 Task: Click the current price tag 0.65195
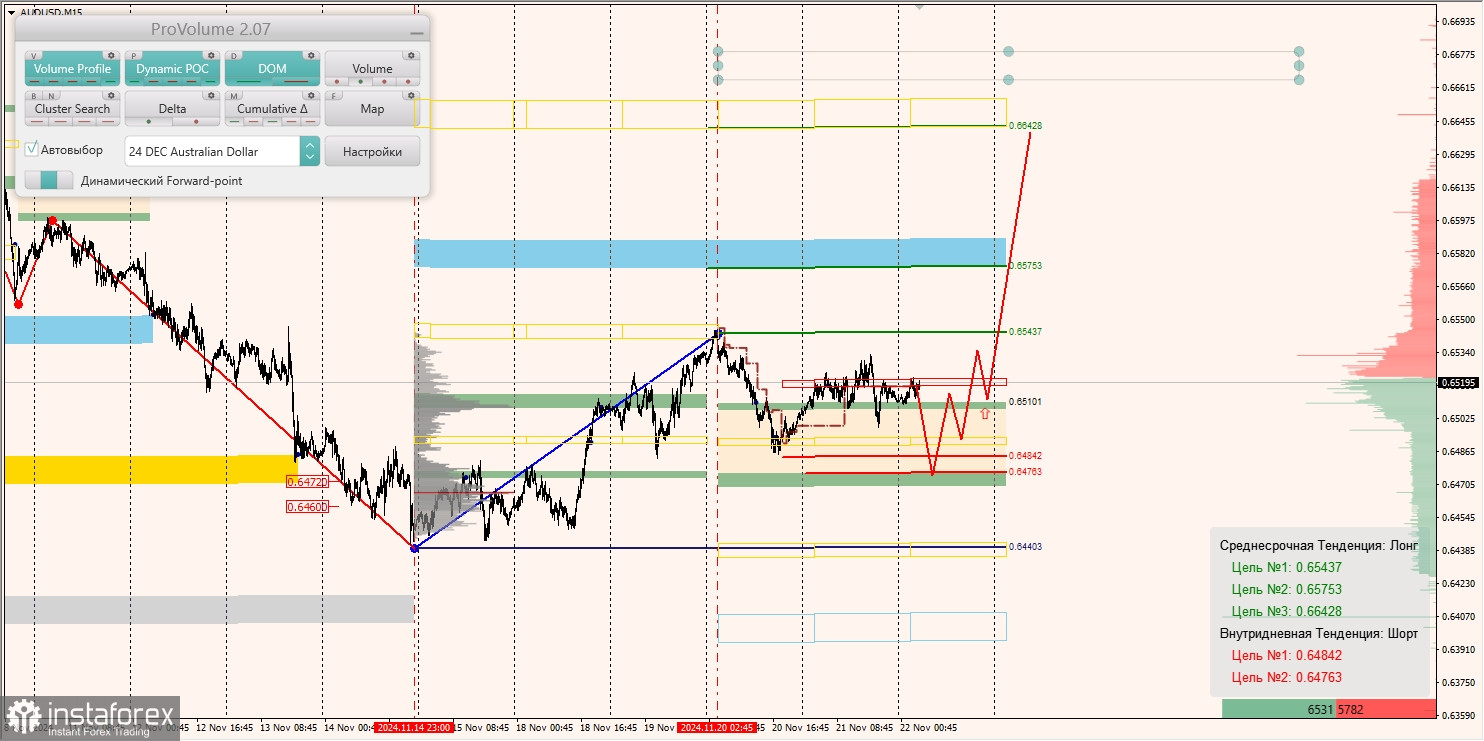1459,382
